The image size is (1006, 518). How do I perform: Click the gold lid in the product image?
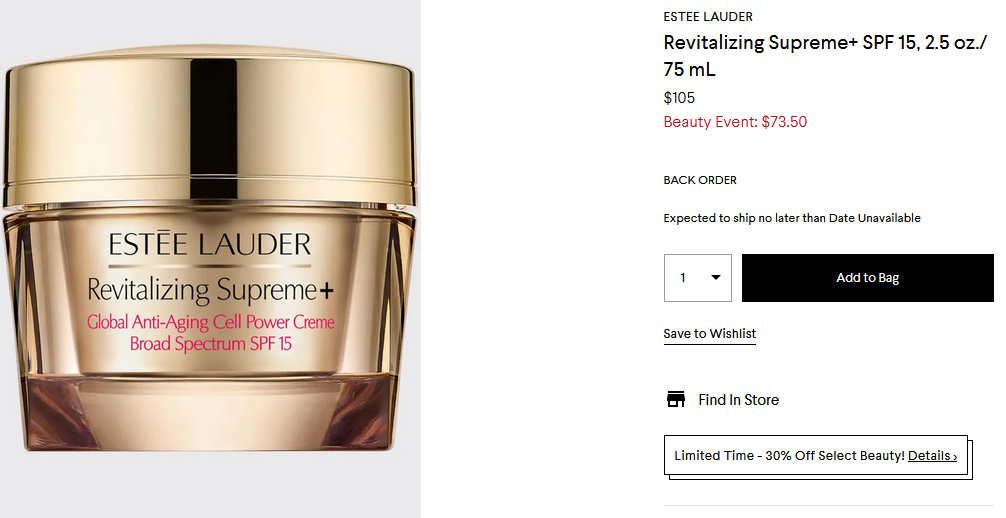coord(209,125)
